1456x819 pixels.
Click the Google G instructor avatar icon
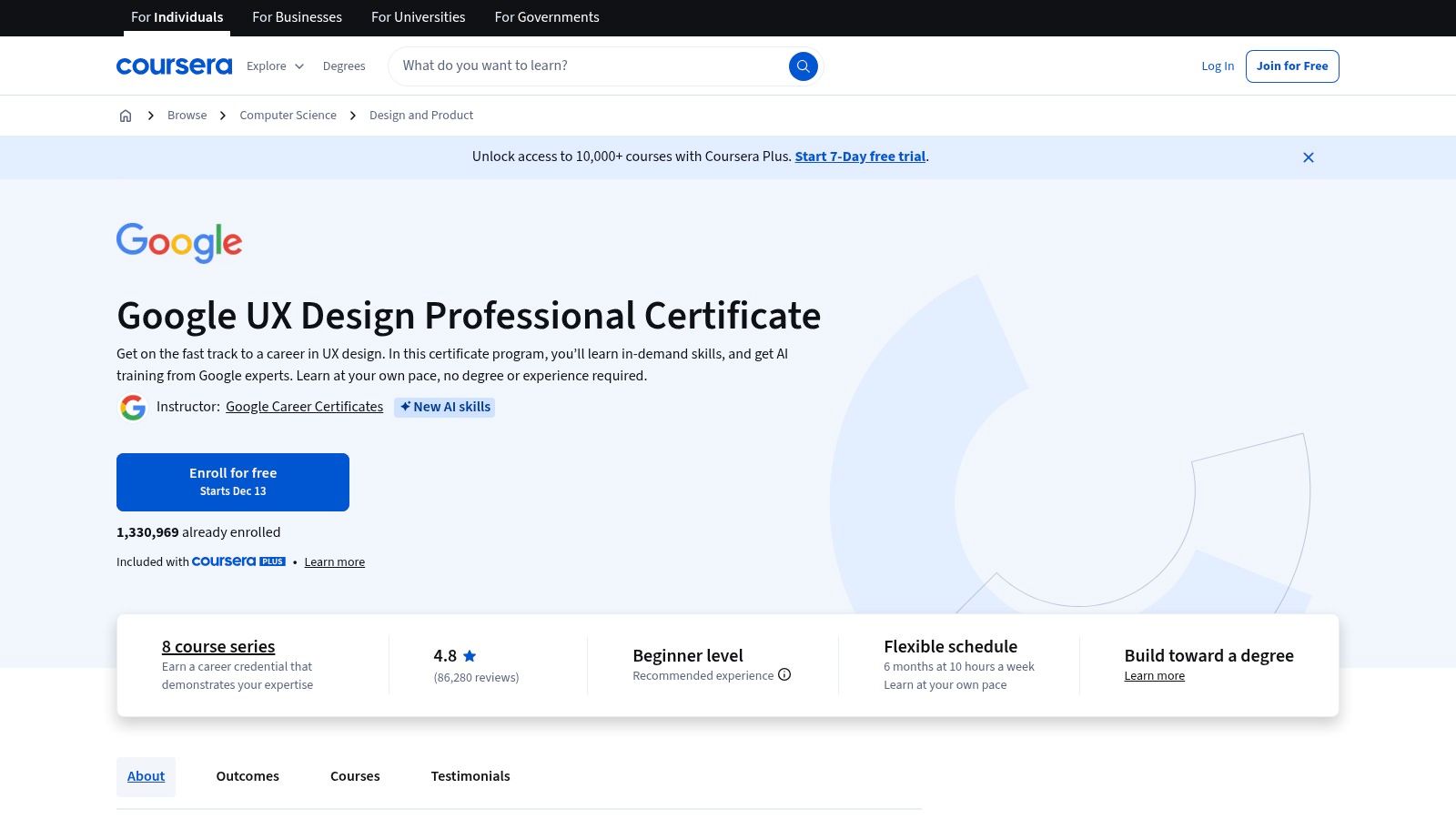coord(133,407)
